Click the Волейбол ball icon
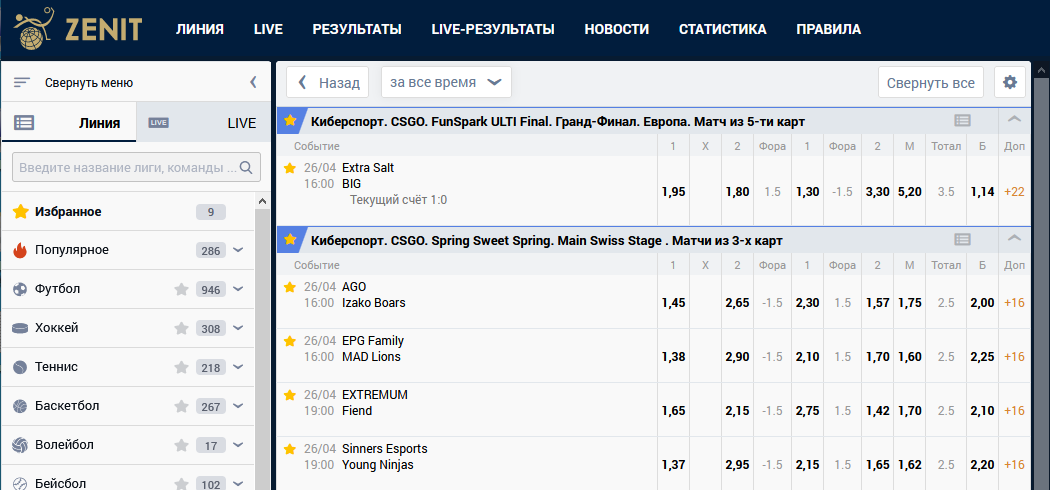Viewport: 1050px width, 490px height. coord(20,444)
